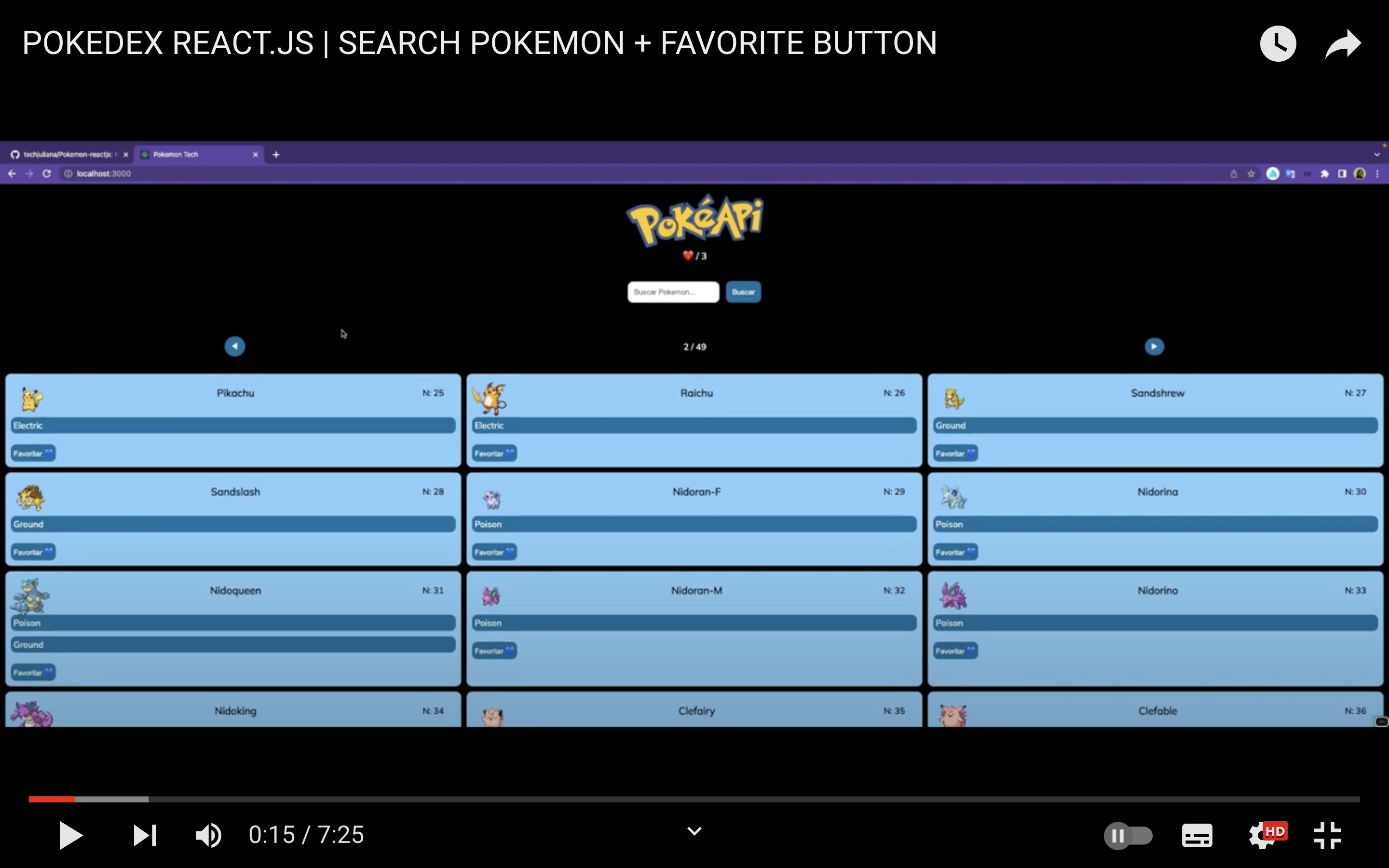Image resolution: width=1389 pixels, height=868 pixels.
Task: Toggle subtitles/closed captions
Action: pos(1197,835)
